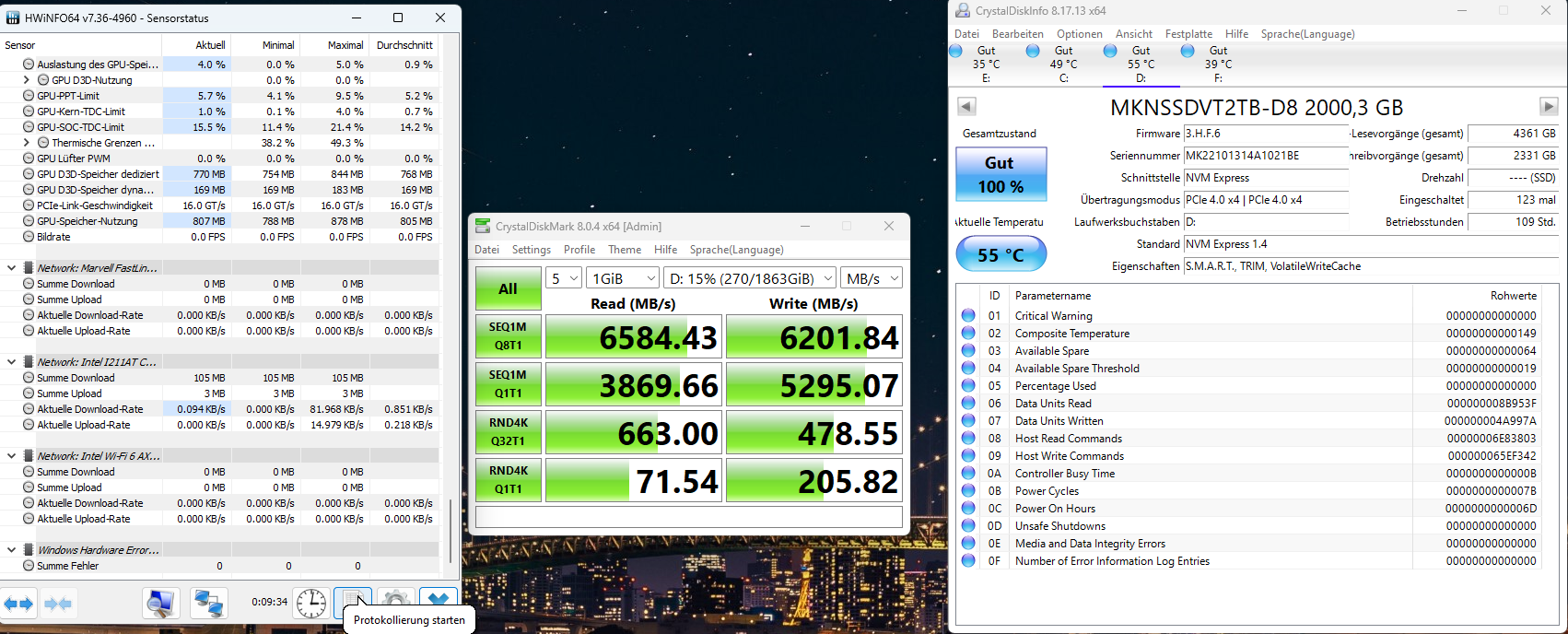Click HWiNFO expand columns arrows button
Viewport: 1568px width, 634px height.
18,604
